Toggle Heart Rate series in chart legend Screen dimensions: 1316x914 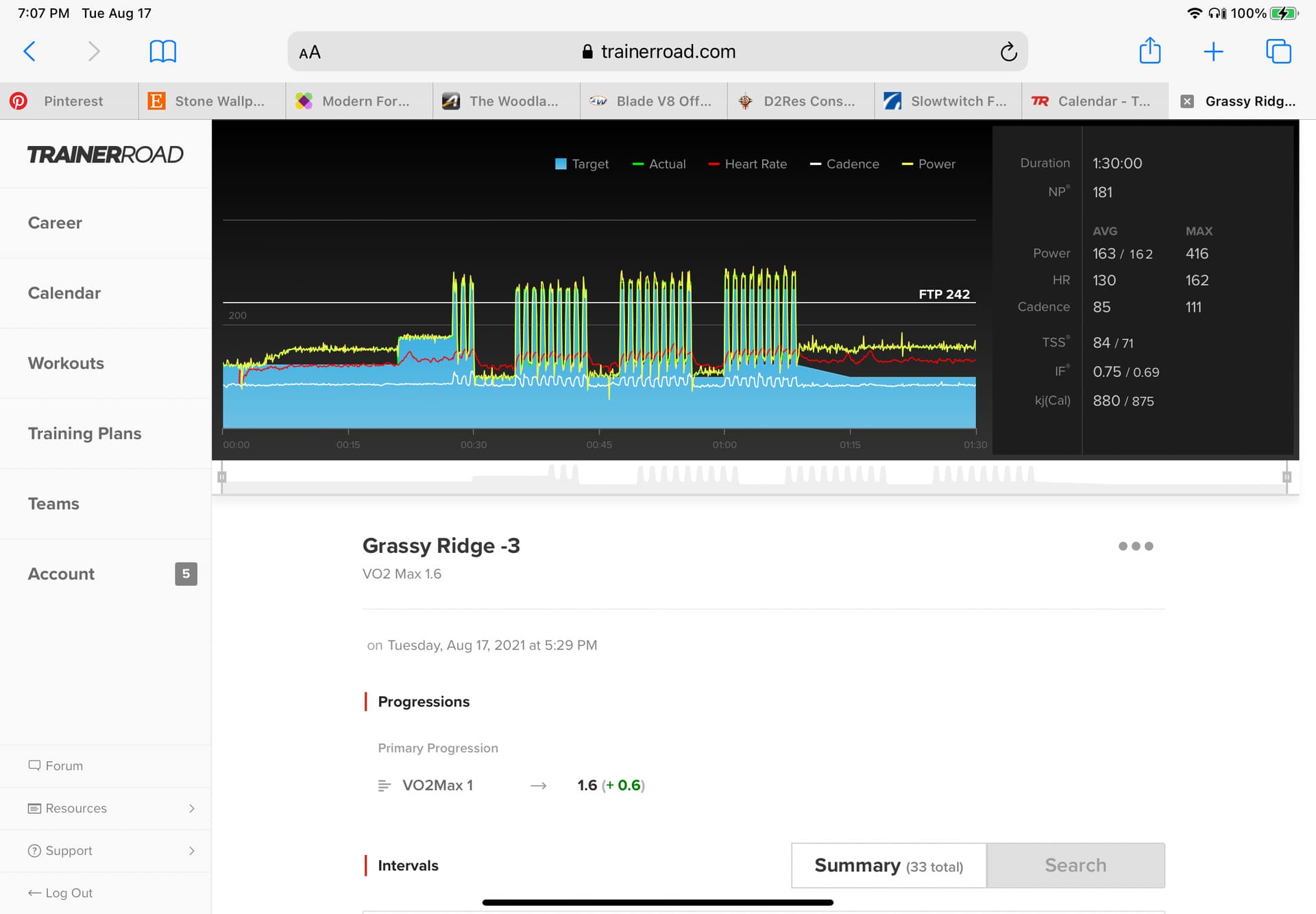coord(747,164)
